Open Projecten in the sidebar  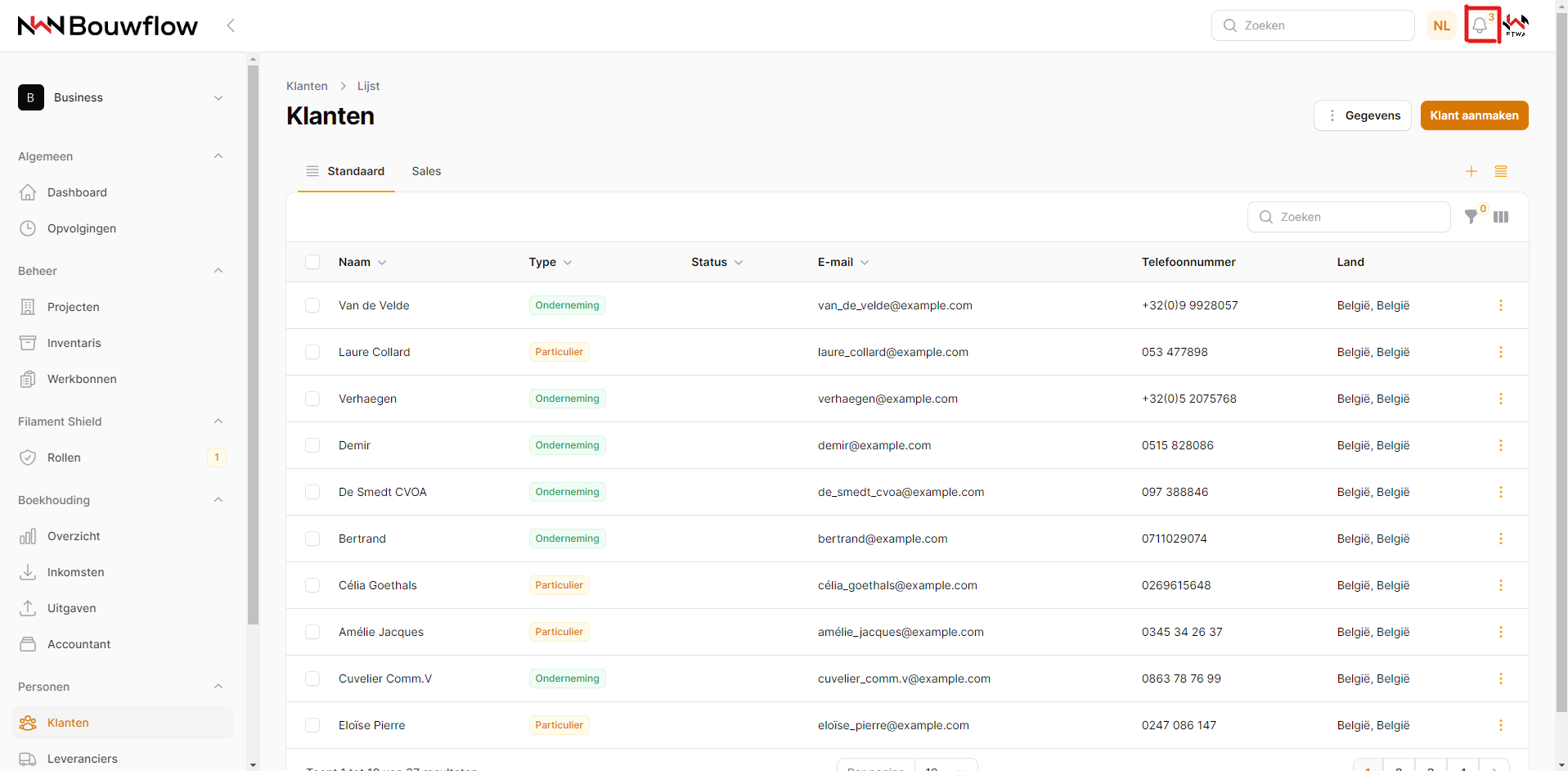pos(73,307)
